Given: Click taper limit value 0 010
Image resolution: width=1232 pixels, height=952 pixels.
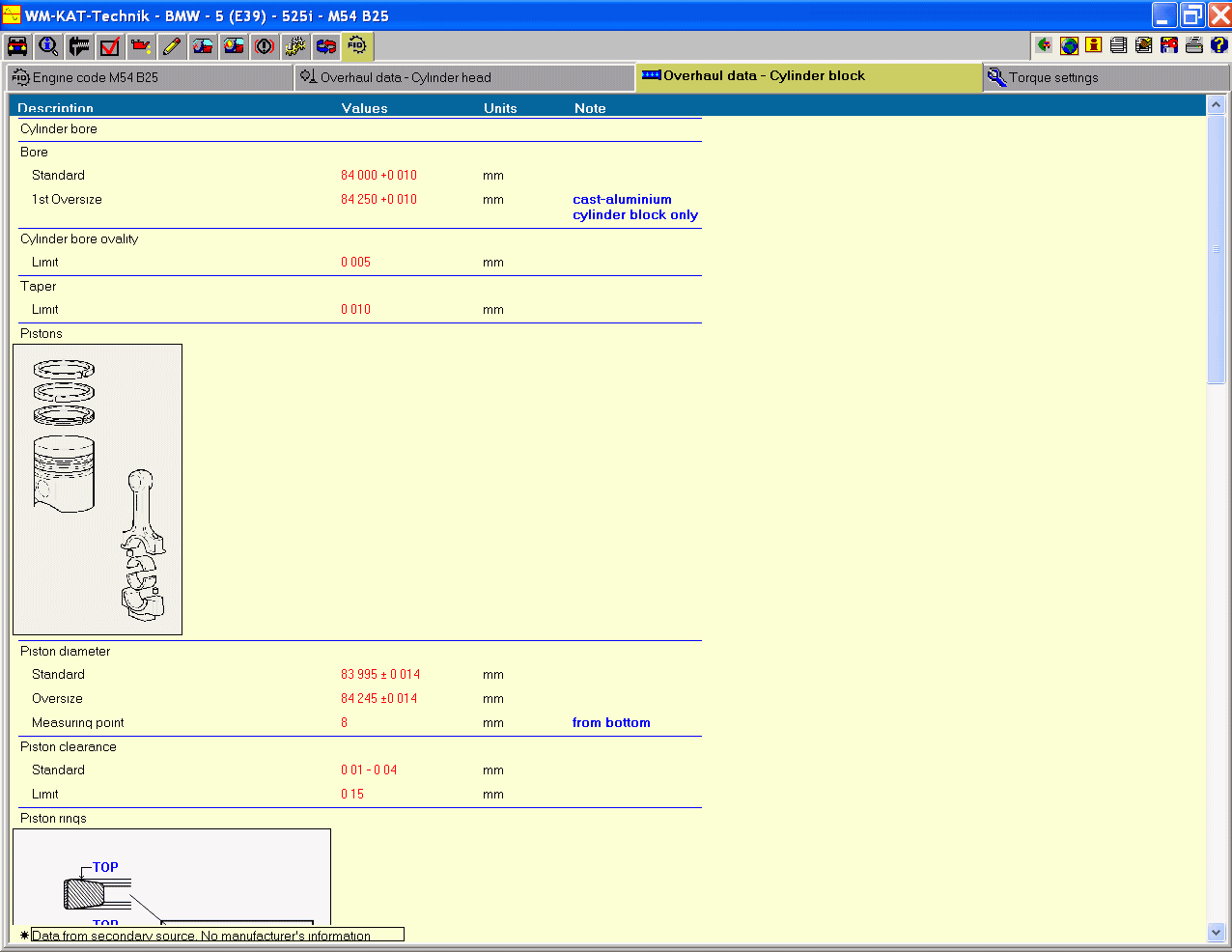Looking at the screenshot, I should click(355, 309).
